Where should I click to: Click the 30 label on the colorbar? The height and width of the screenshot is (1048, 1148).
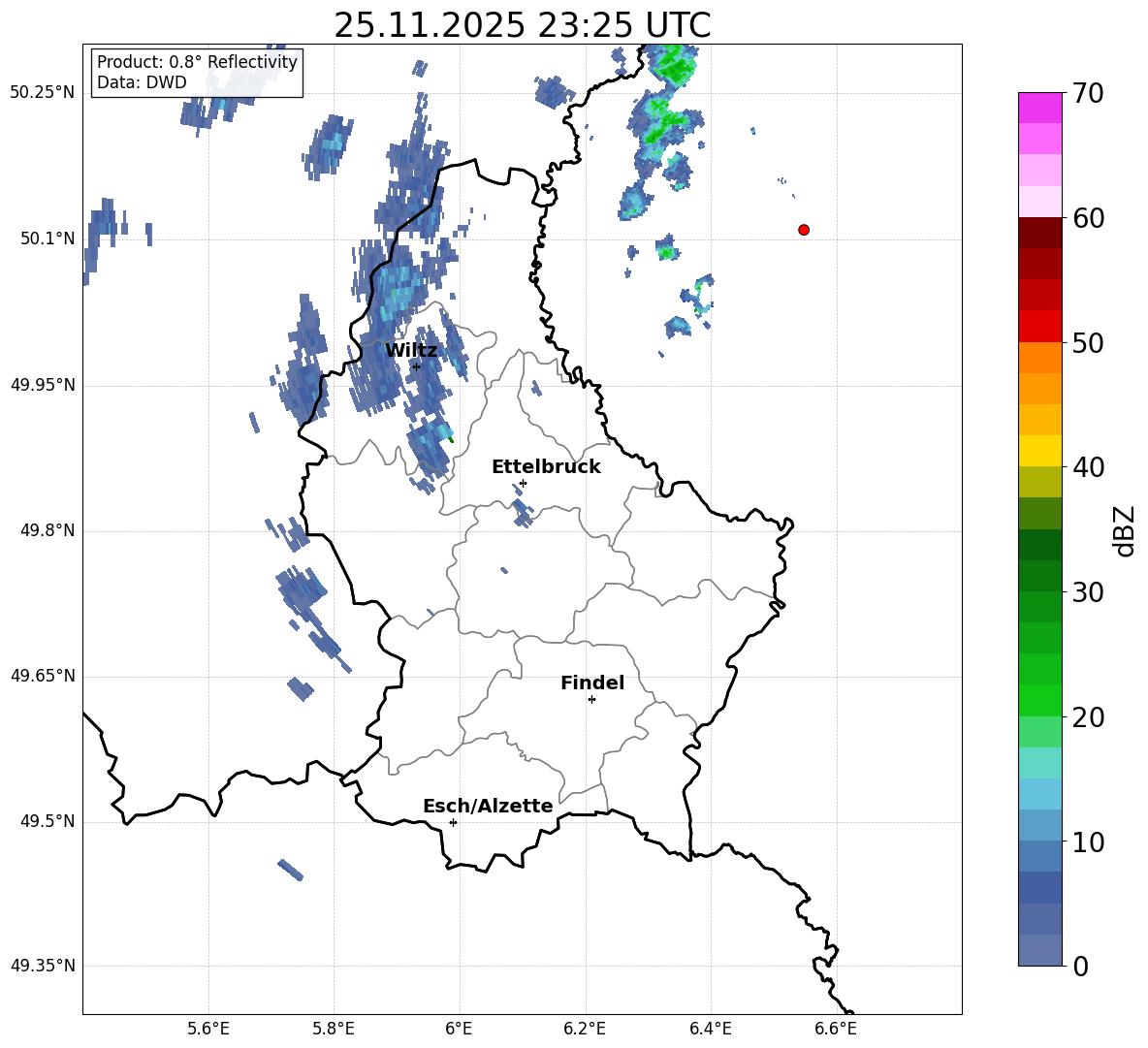click(1088, 591)
